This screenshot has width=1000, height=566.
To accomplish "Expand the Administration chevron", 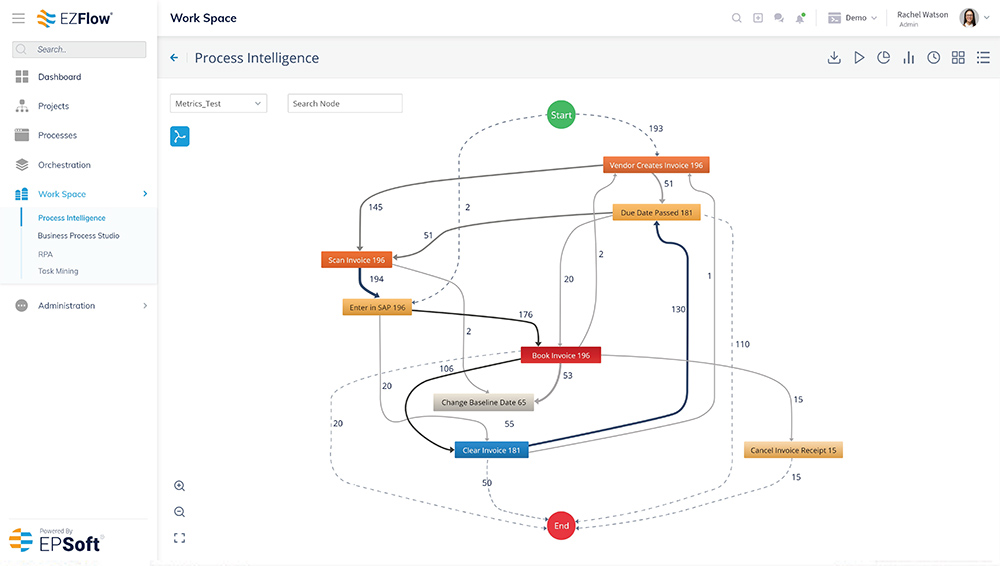I will pos(145,306).
